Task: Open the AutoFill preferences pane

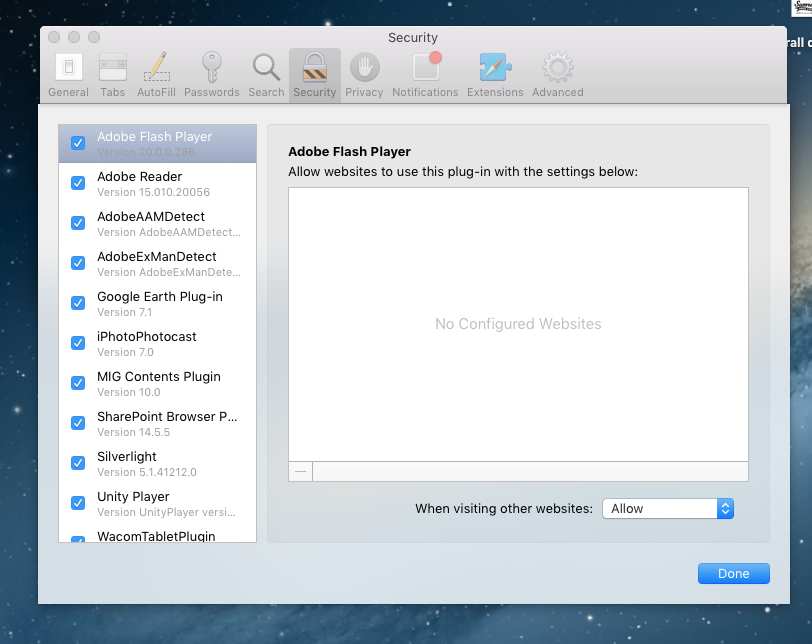Action: pos(156,76)
